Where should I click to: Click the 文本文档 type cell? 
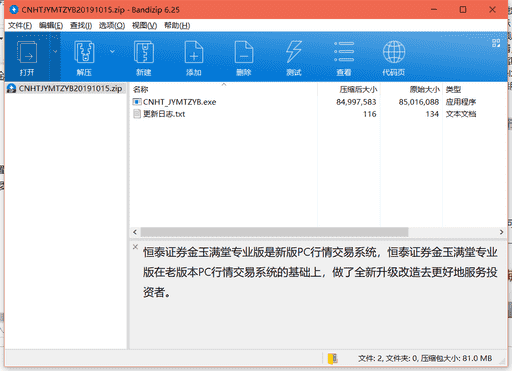tap(461, 114)
